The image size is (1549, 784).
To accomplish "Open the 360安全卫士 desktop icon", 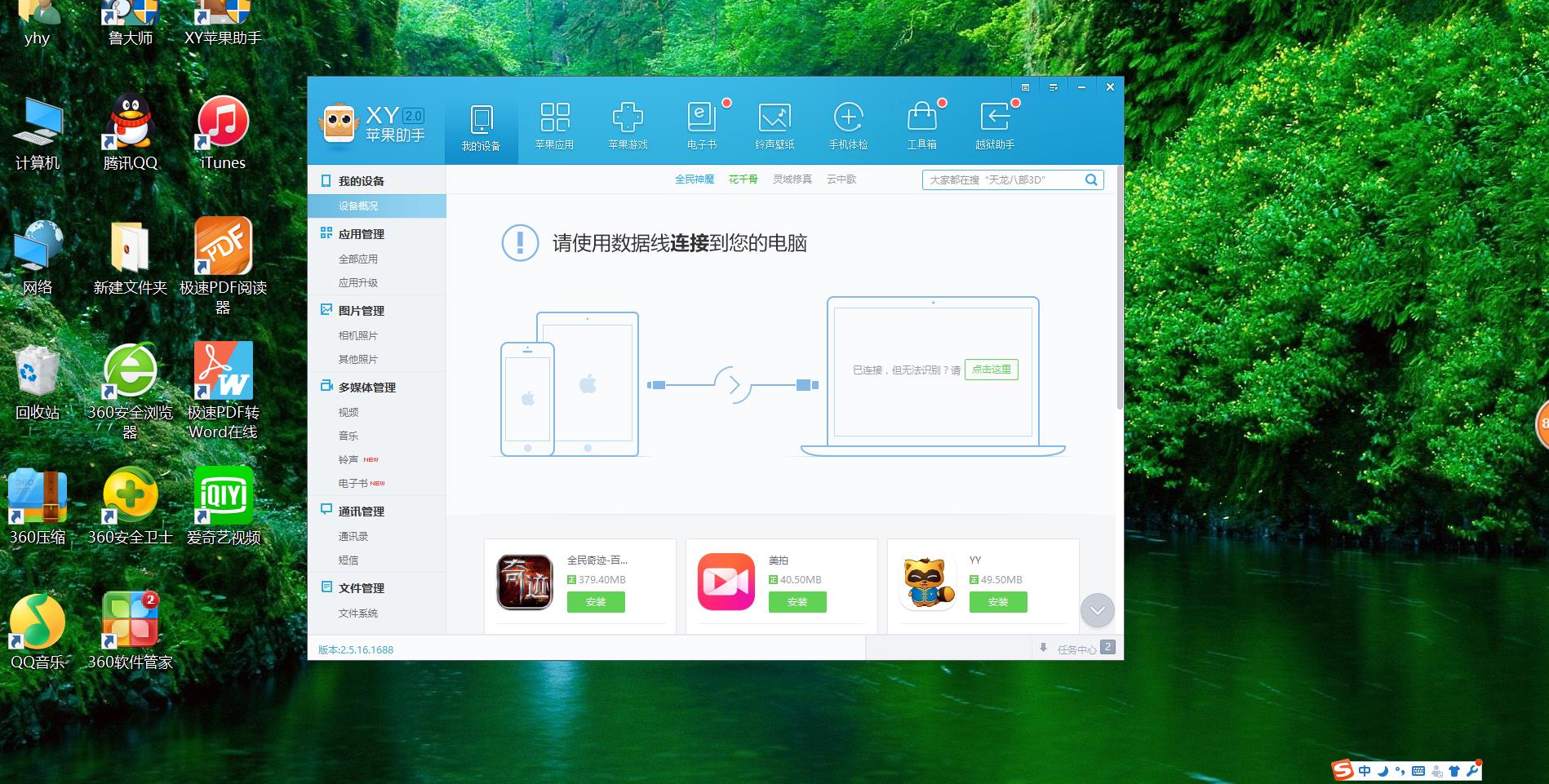I will (x=131, y=506).
